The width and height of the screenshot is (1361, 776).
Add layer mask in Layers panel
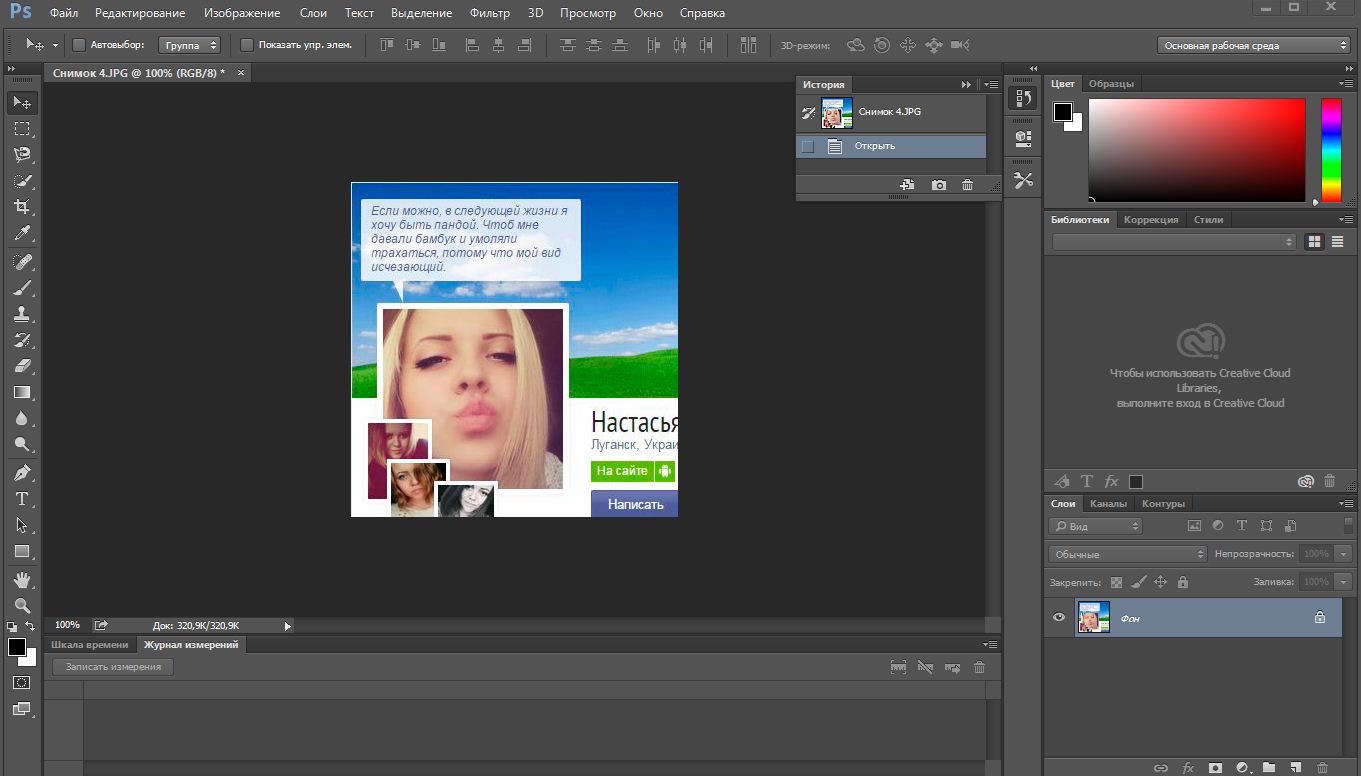[x=1215, y=768]
